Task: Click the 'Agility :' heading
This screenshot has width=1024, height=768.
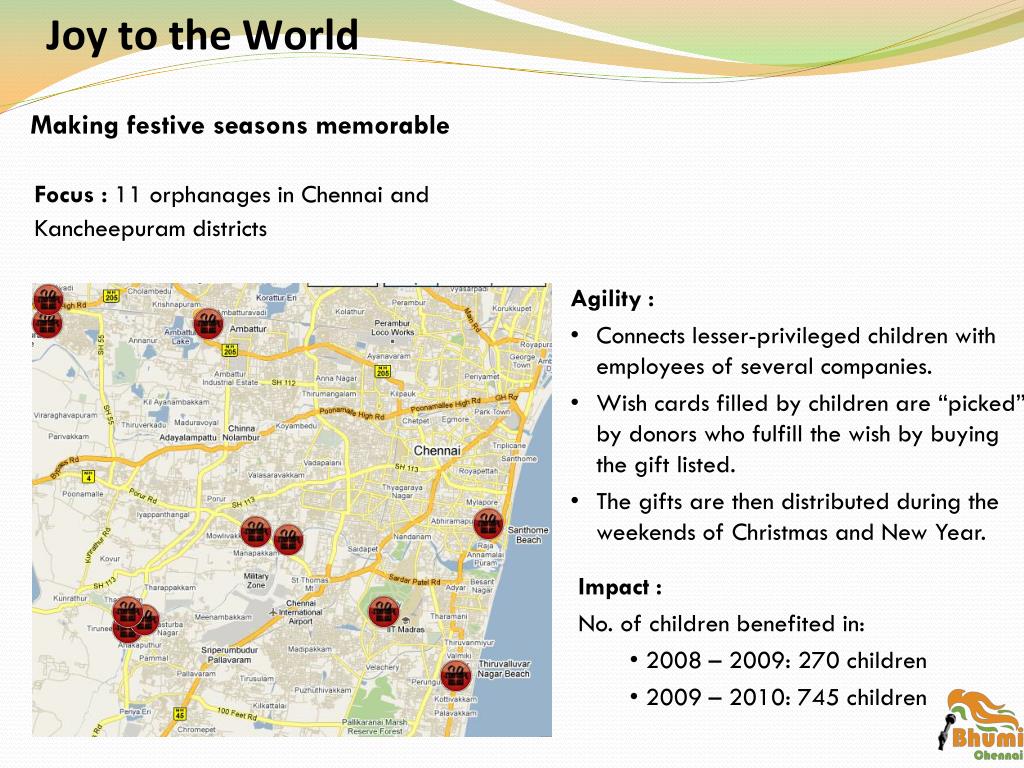Action: 612,299
